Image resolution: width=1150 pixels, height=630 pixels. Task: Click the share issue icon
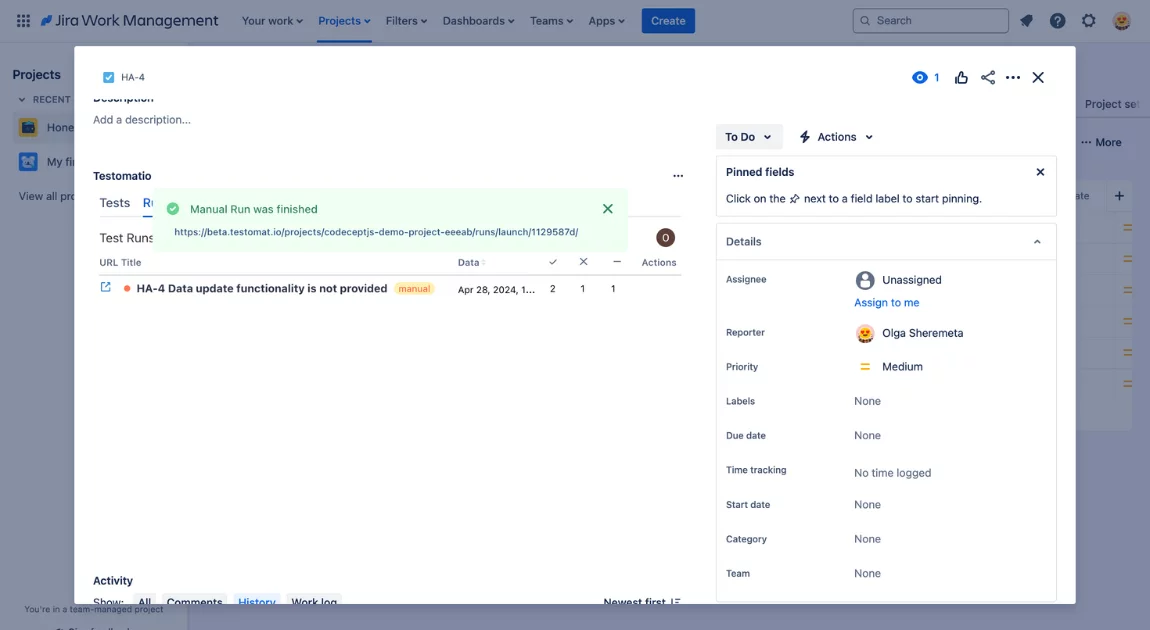click(x=988, y=78)
